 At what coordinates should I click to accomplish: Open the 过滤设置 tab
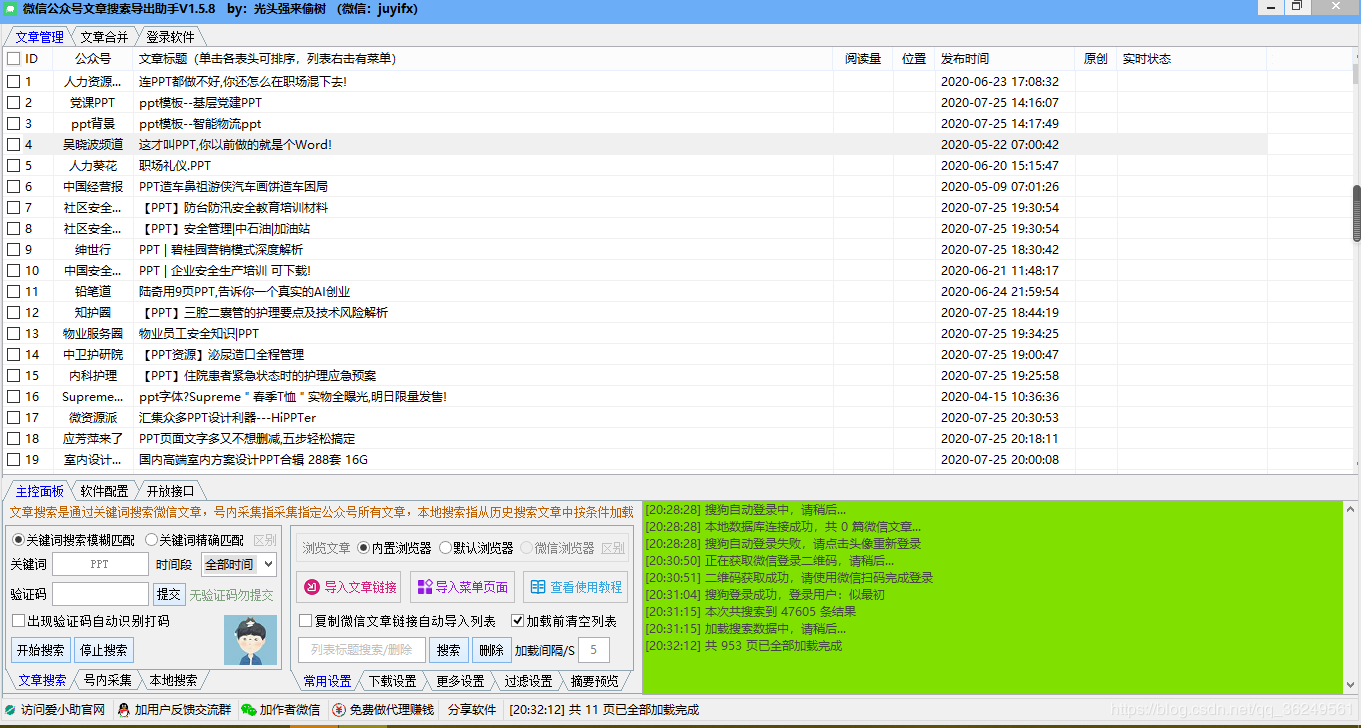click(x=527, y=681)
